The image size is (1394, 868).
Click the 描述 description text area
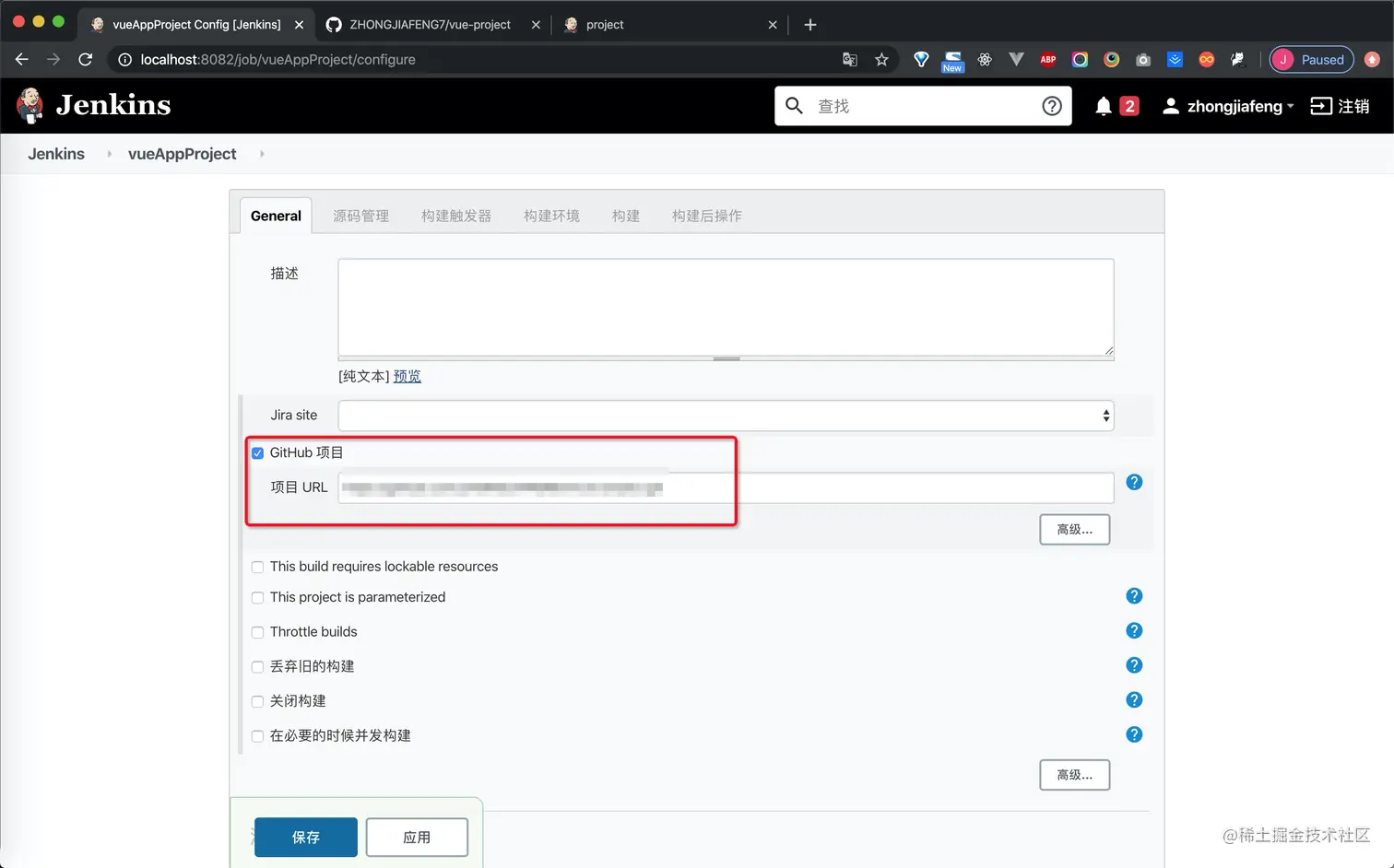pos(726,307)
